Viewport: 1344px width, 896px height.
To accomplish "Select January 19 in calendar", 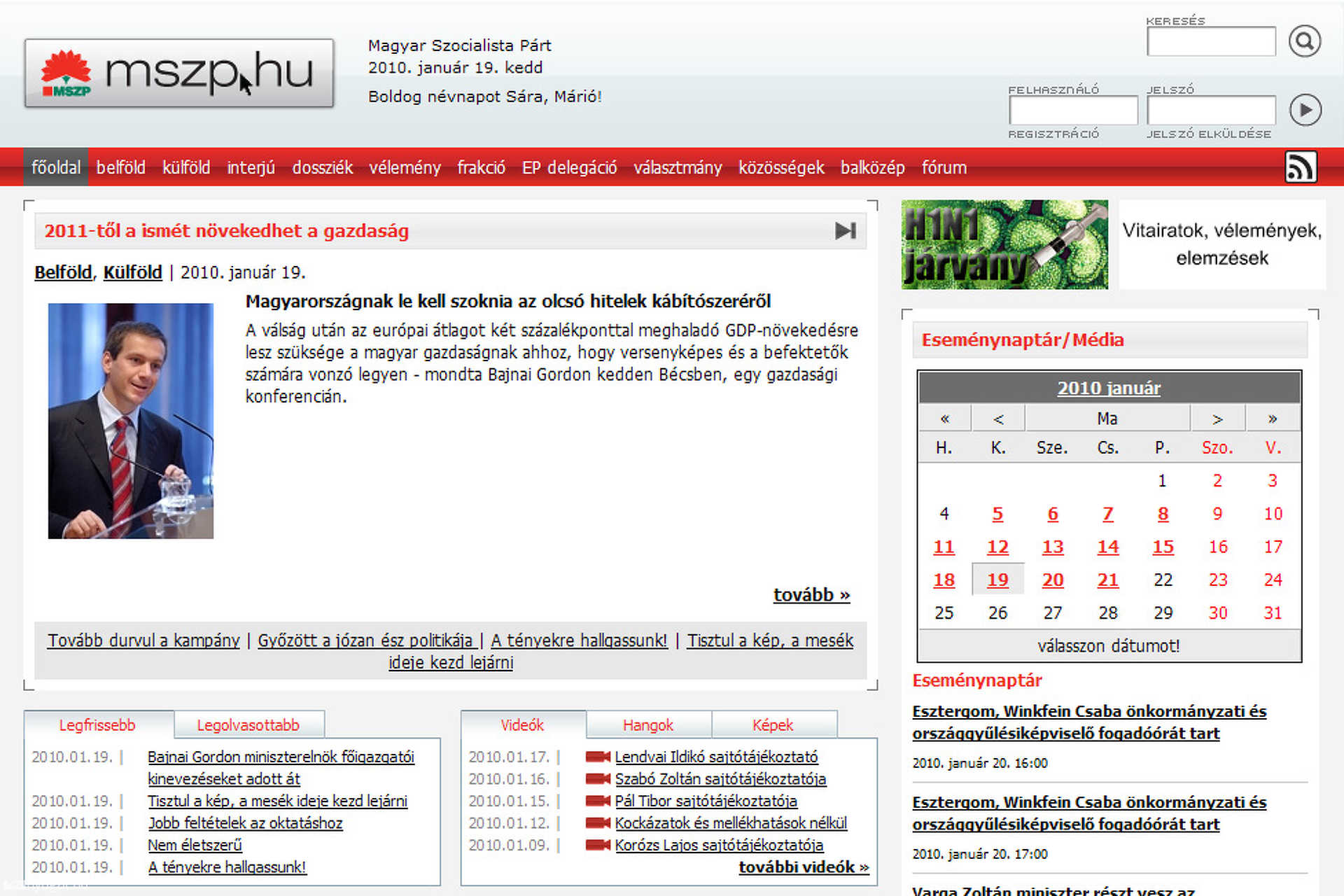I will point(997,580).
